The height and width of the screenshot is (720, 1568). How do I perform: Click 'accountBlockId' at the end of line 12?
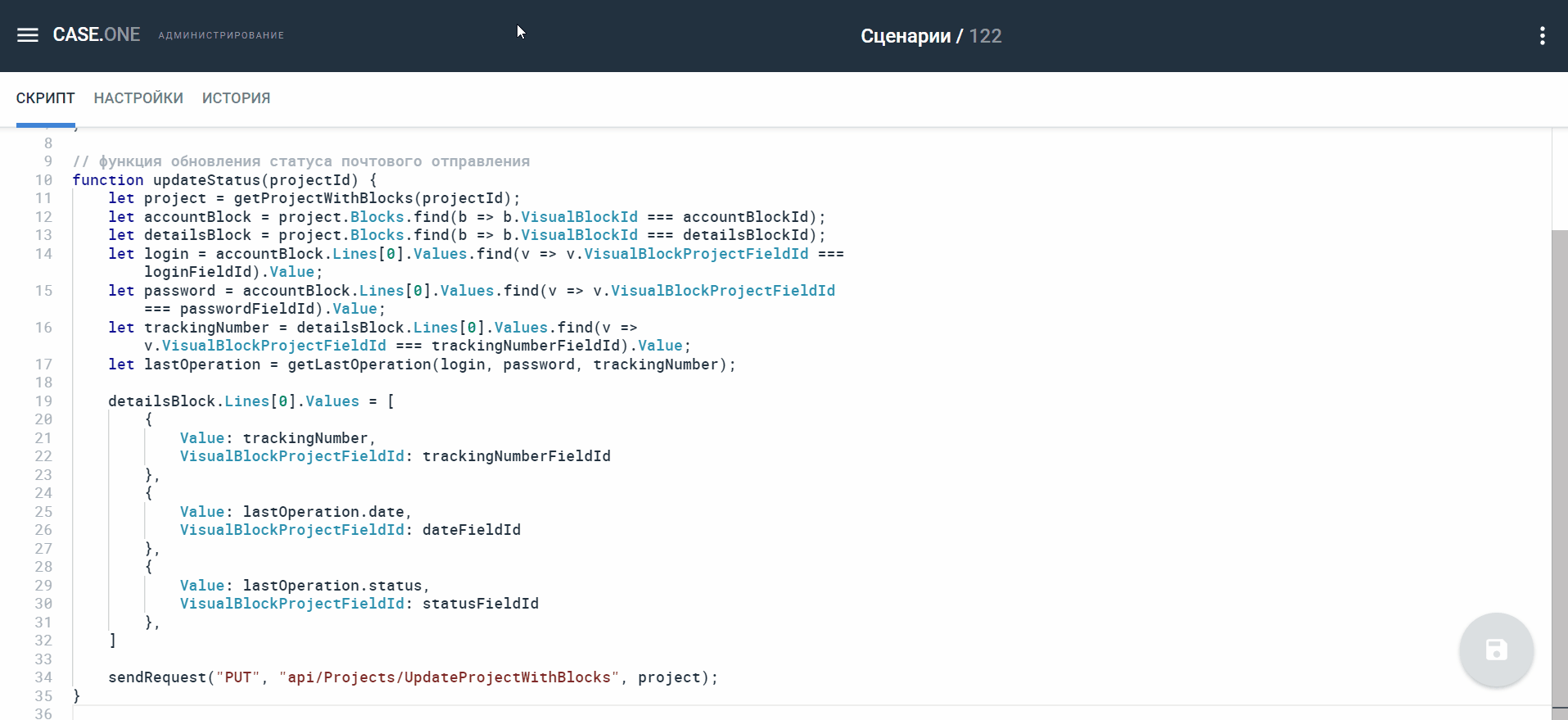coord(746,217)
